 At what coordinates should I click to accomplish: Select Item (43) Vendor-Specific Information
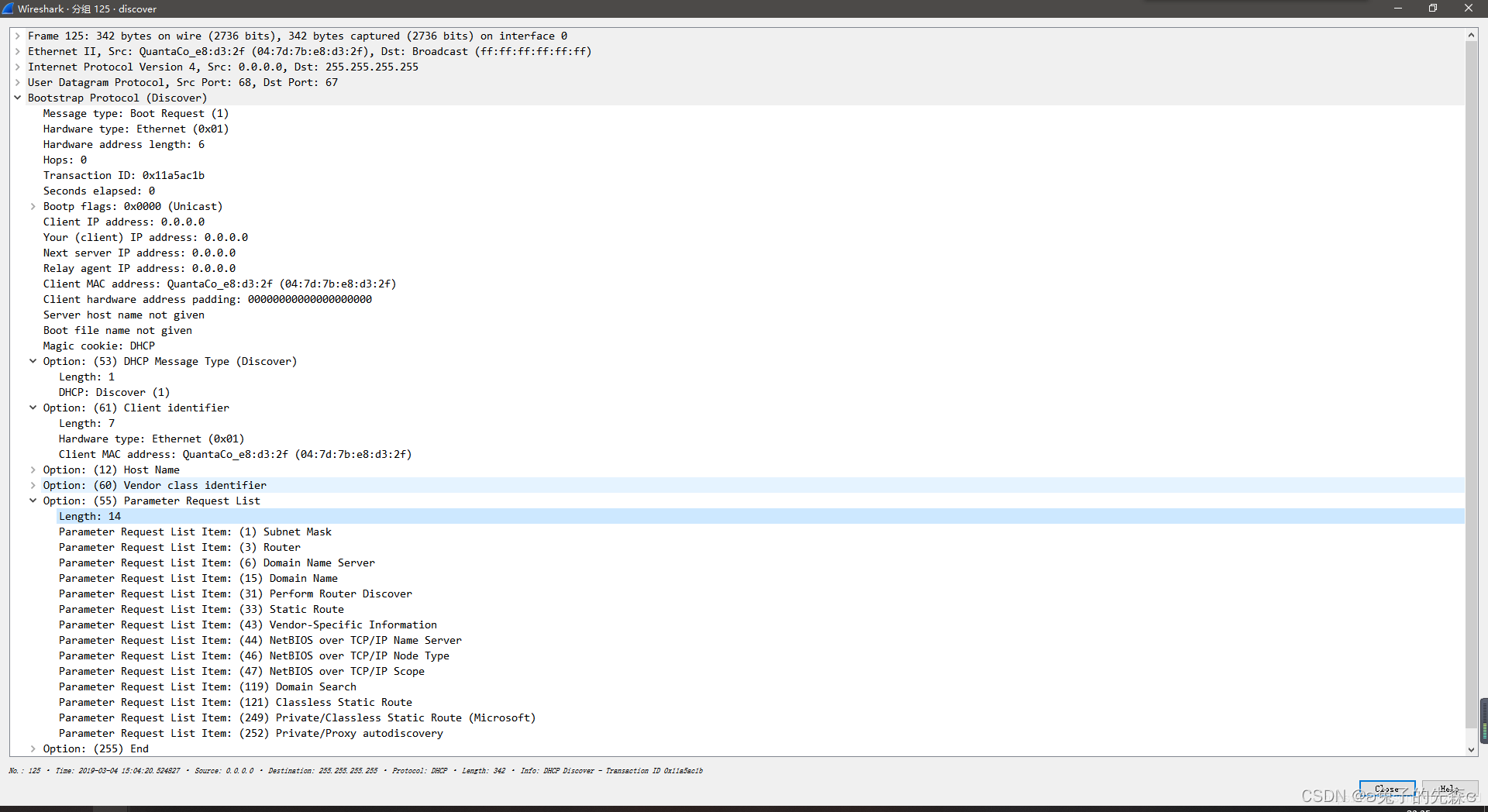tap(248, 624)
